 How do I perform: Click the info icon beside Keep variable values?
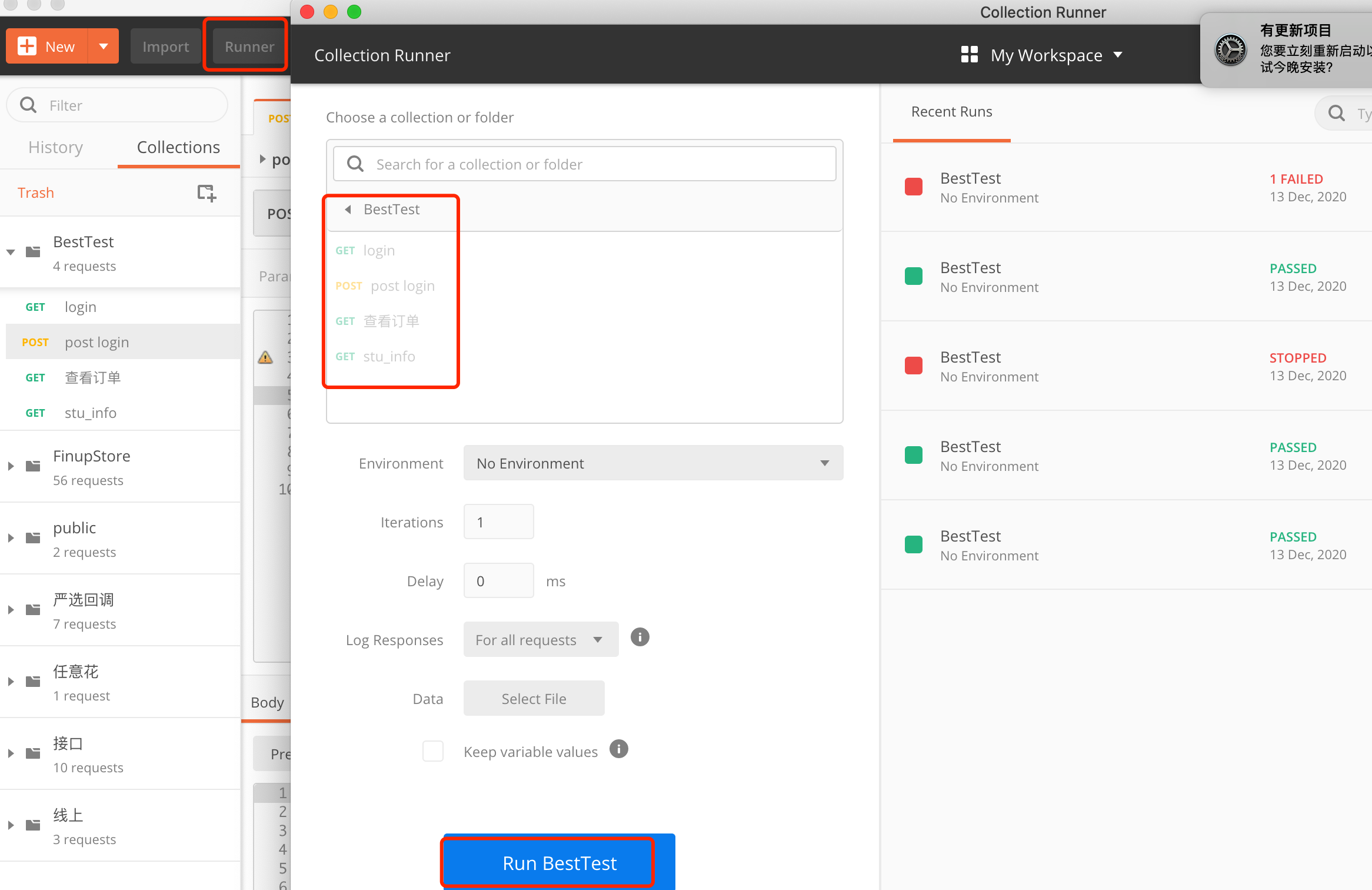(x=618, y=749)
